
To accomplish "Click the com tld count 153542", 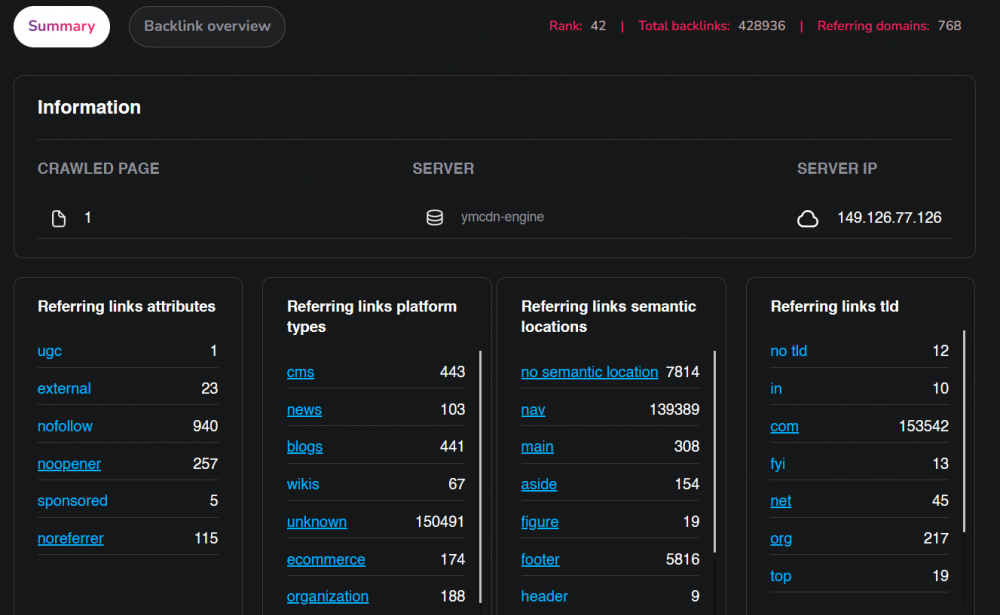I will pos(923,426).
